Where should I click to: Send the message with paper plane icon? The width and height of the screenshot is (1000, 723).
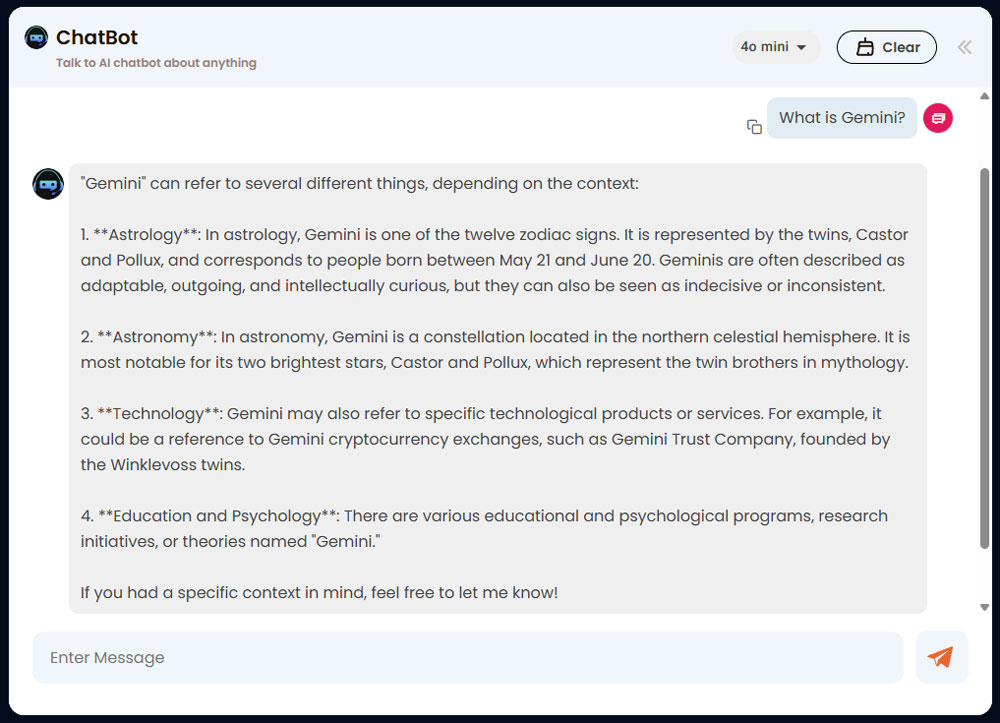click(x=940, y=657)
